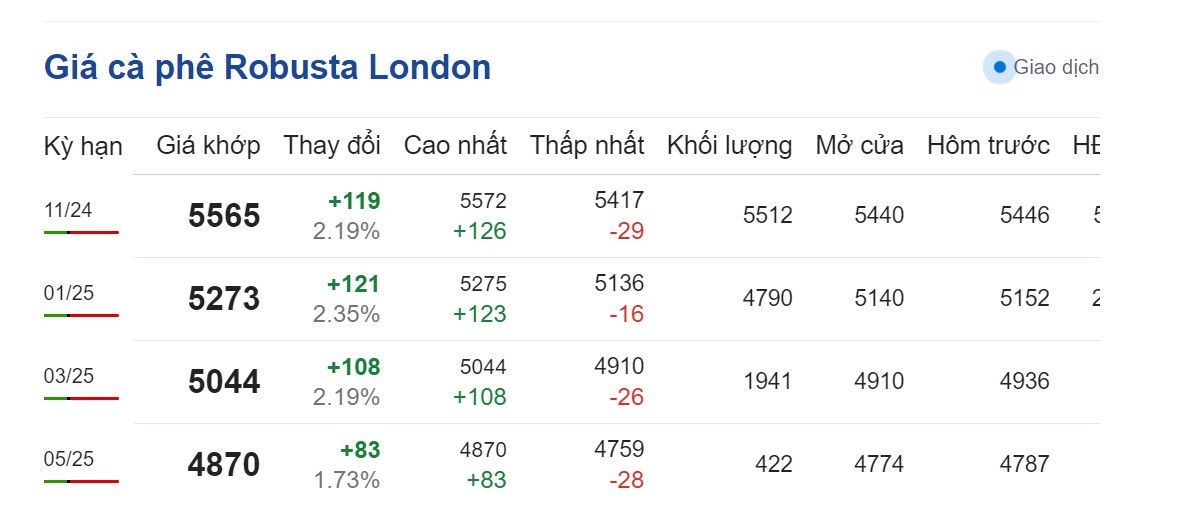Image resolution: width=1194 pixels, height=505 pixels.
Task: Click the +108 change value for 03/25
Action: point(353,367)
